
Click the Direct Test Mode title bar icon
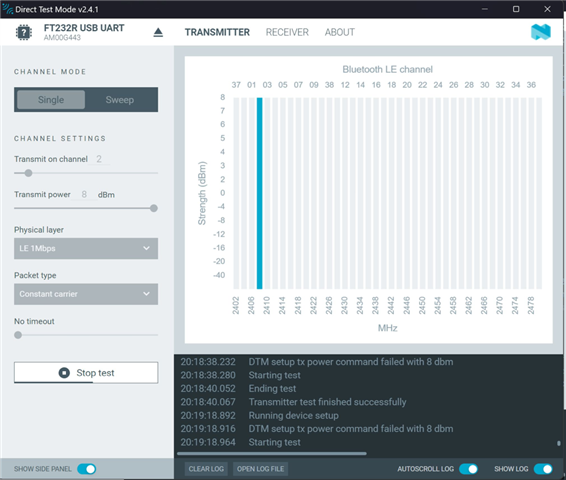click(x=7, y=9)
